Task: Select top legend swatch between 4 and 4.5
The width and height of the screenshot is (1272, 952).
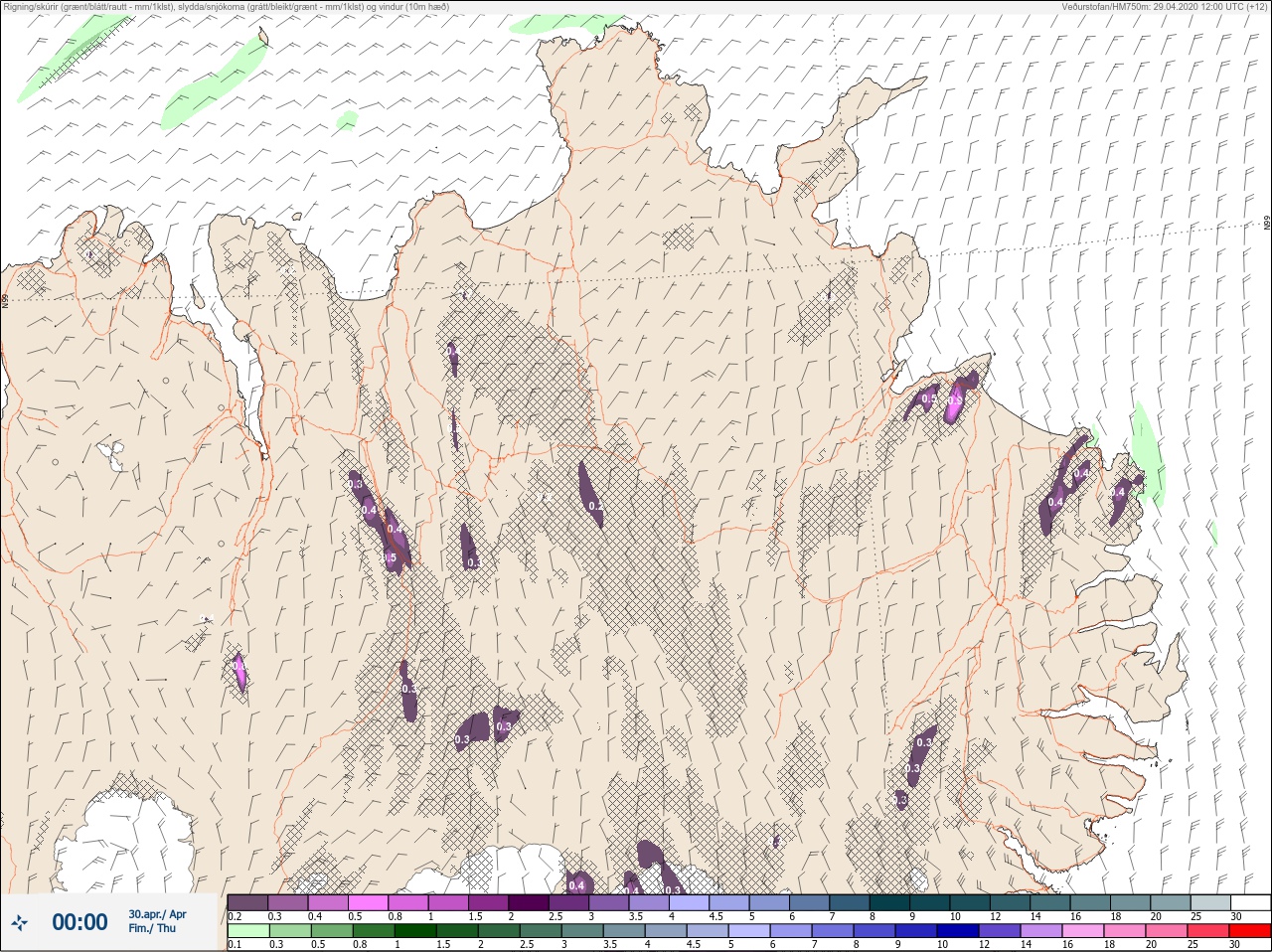Action: 691,902
